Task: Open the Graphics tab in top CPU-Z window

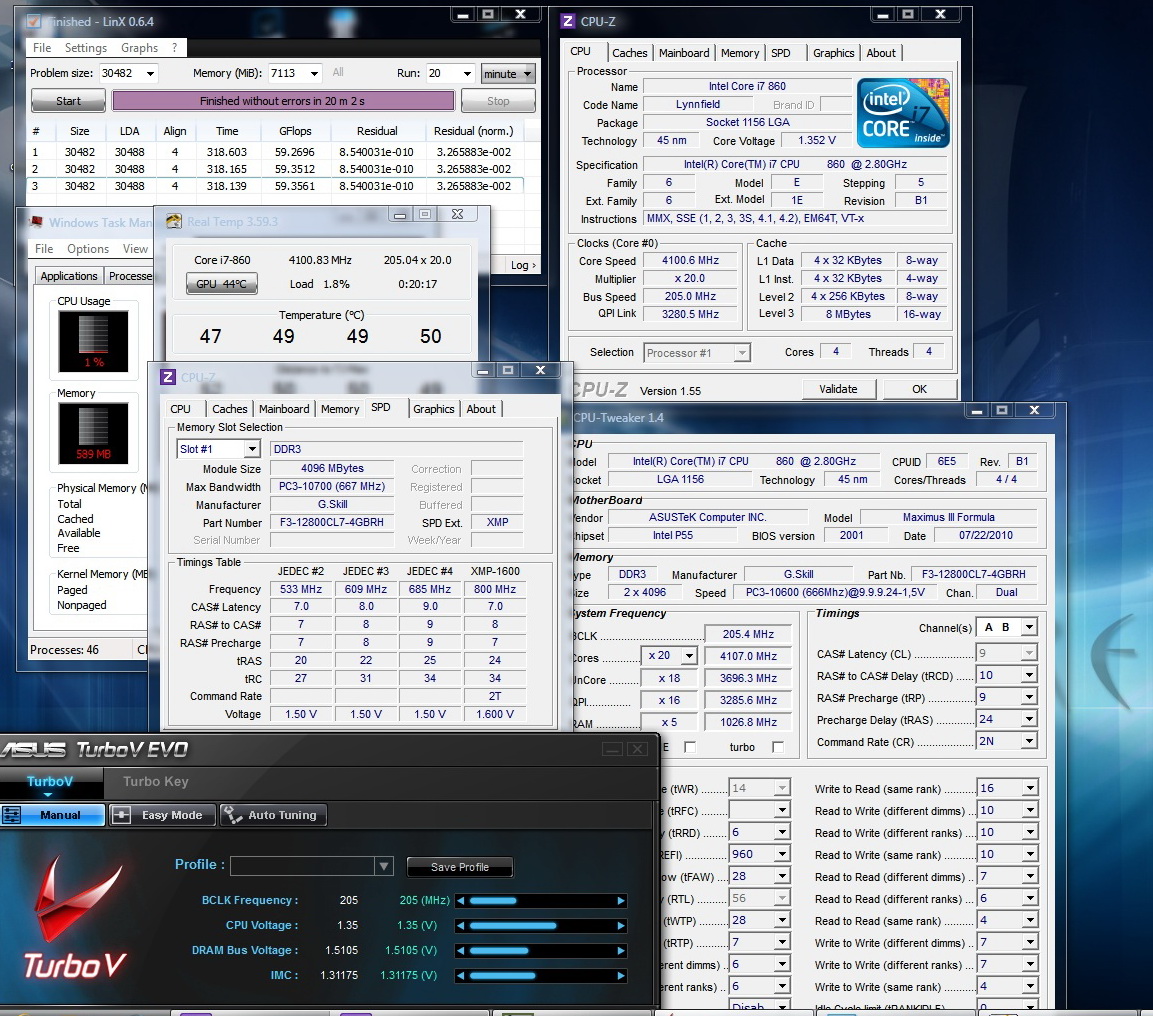Action: click(833, 53)
